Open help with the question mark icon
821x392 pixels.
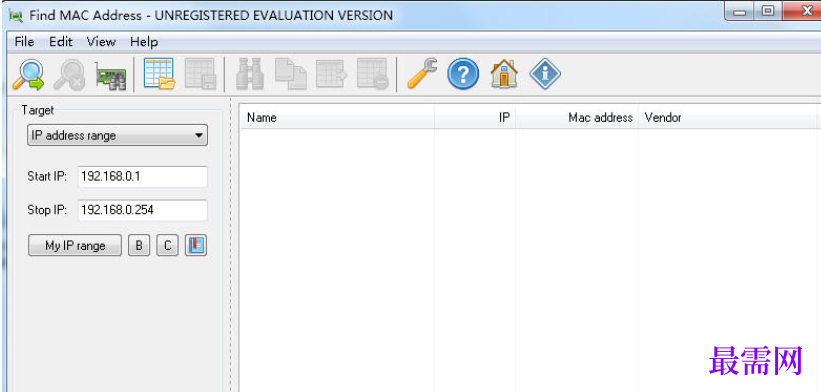[x=463, y=74]
